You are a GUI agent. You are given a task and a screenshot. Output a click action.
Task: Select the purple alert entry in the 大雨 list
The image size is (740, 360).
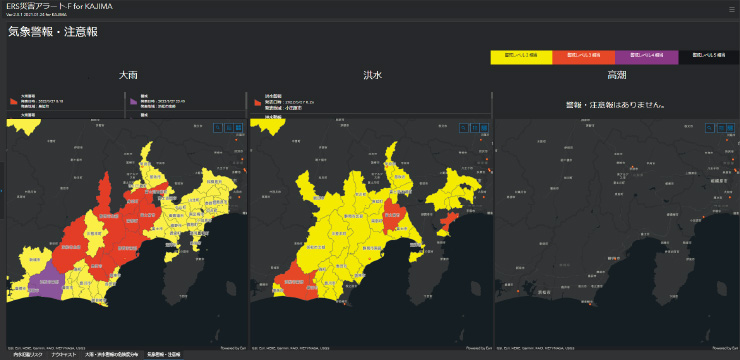(x=186, y=101)
